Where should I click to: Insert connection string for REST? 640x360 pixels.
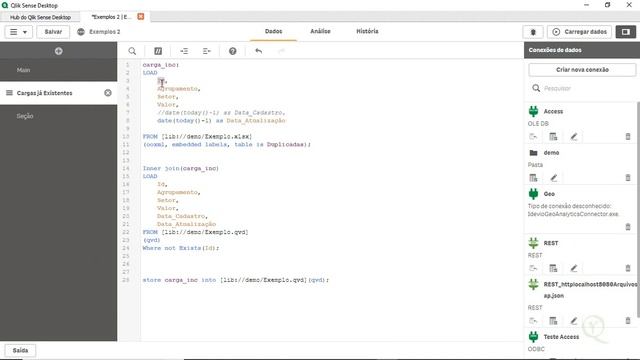(533, 268)
